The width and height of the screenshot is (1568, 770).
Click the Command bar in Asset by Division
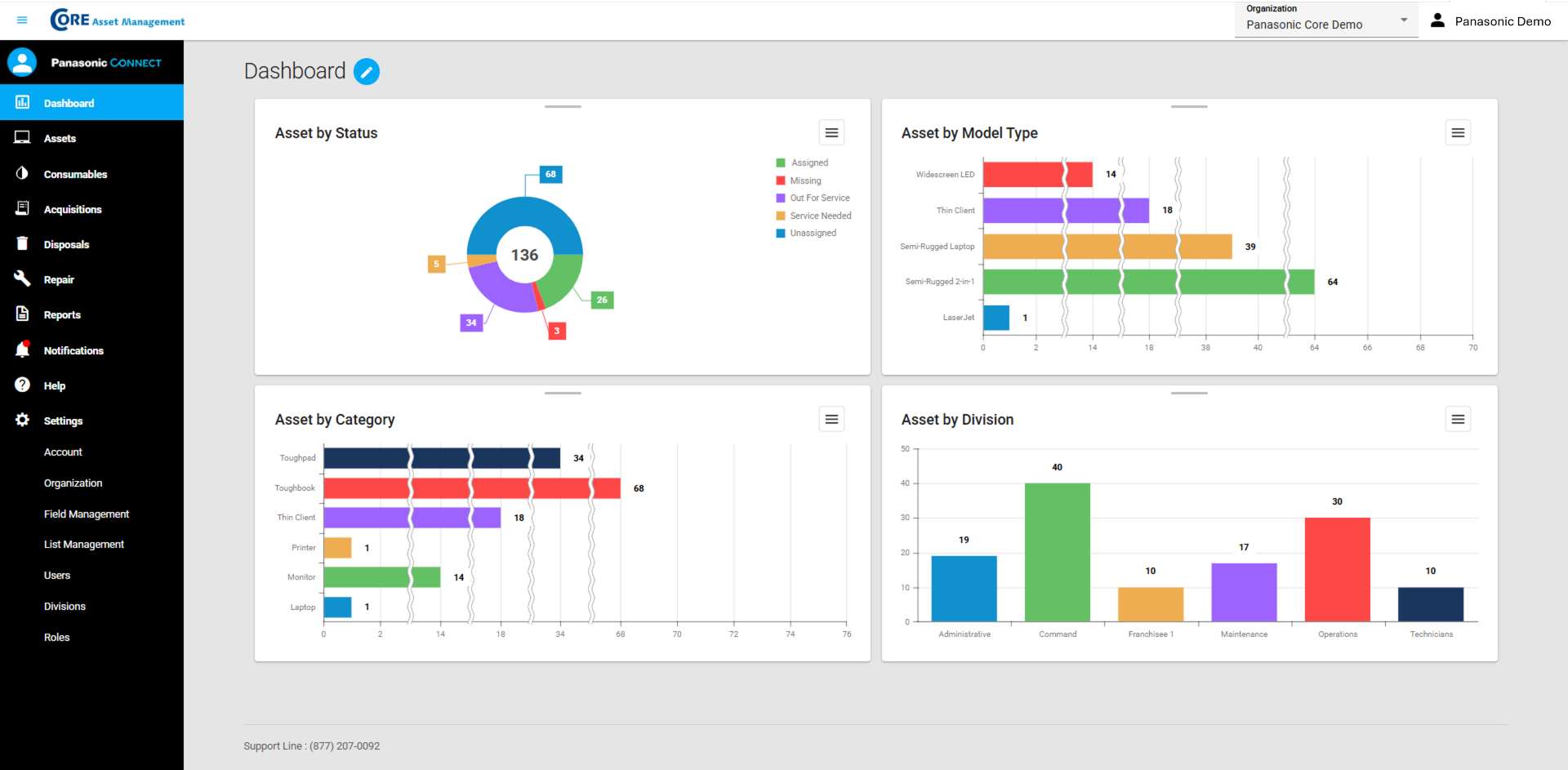pyautogui.click(x=1057, y=551)
